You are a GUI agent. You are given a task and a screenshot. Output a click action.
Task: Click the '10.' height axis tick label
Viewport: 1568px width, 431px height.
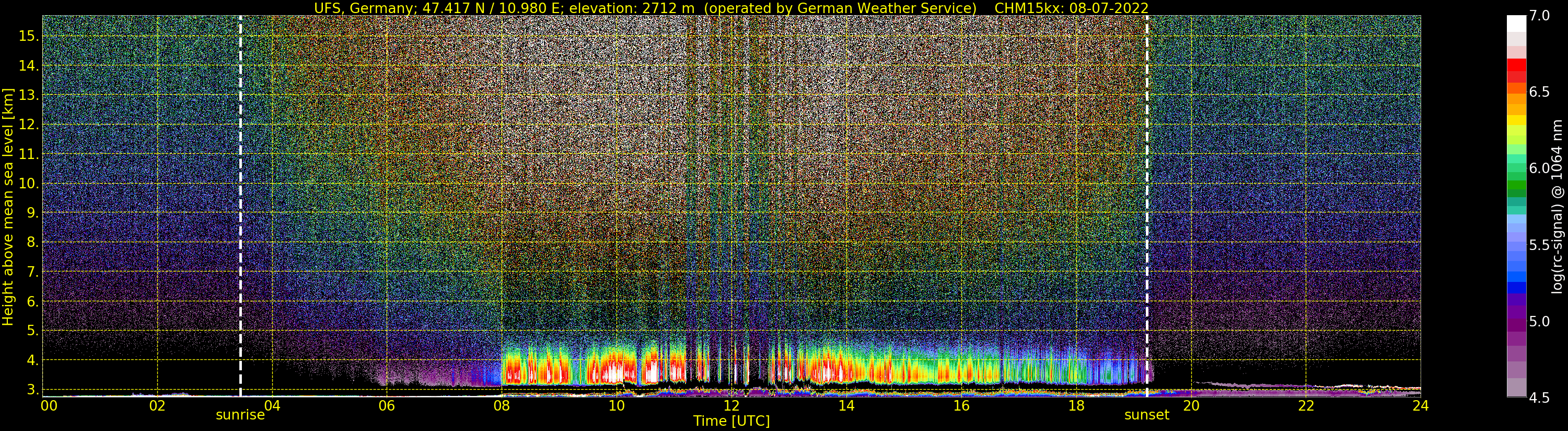coord(29,184)
